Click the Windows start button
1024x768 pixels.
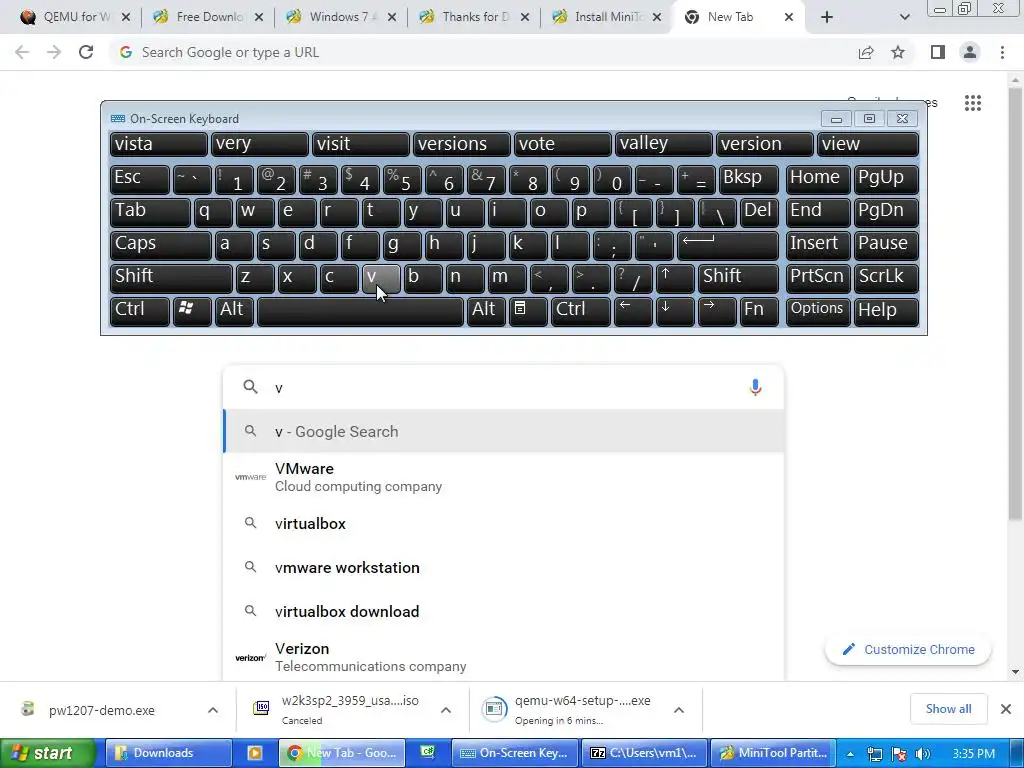click(x=47, y=753)
